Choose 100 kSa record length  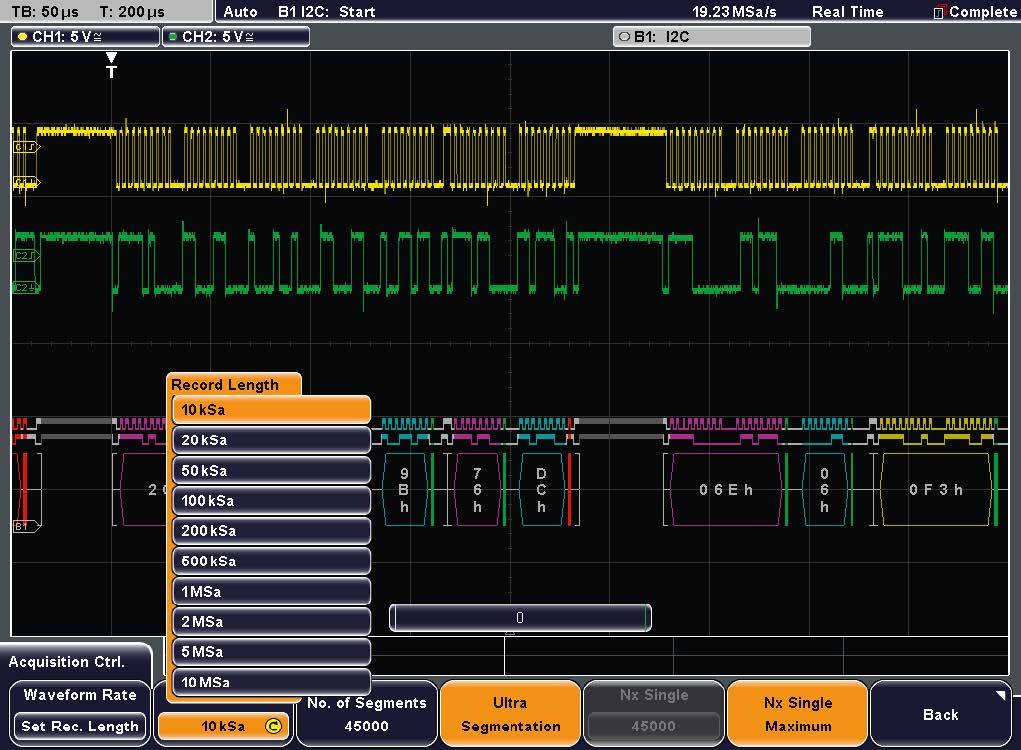click(x=272, y=501)
